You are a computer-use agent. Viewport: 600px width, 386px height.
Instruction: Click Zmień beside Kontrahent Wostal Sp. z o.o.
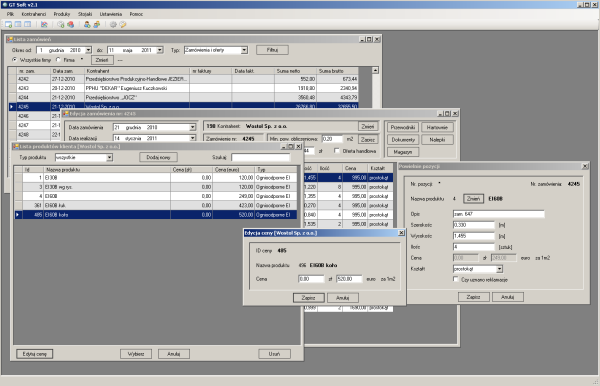[x=368, y=126]
